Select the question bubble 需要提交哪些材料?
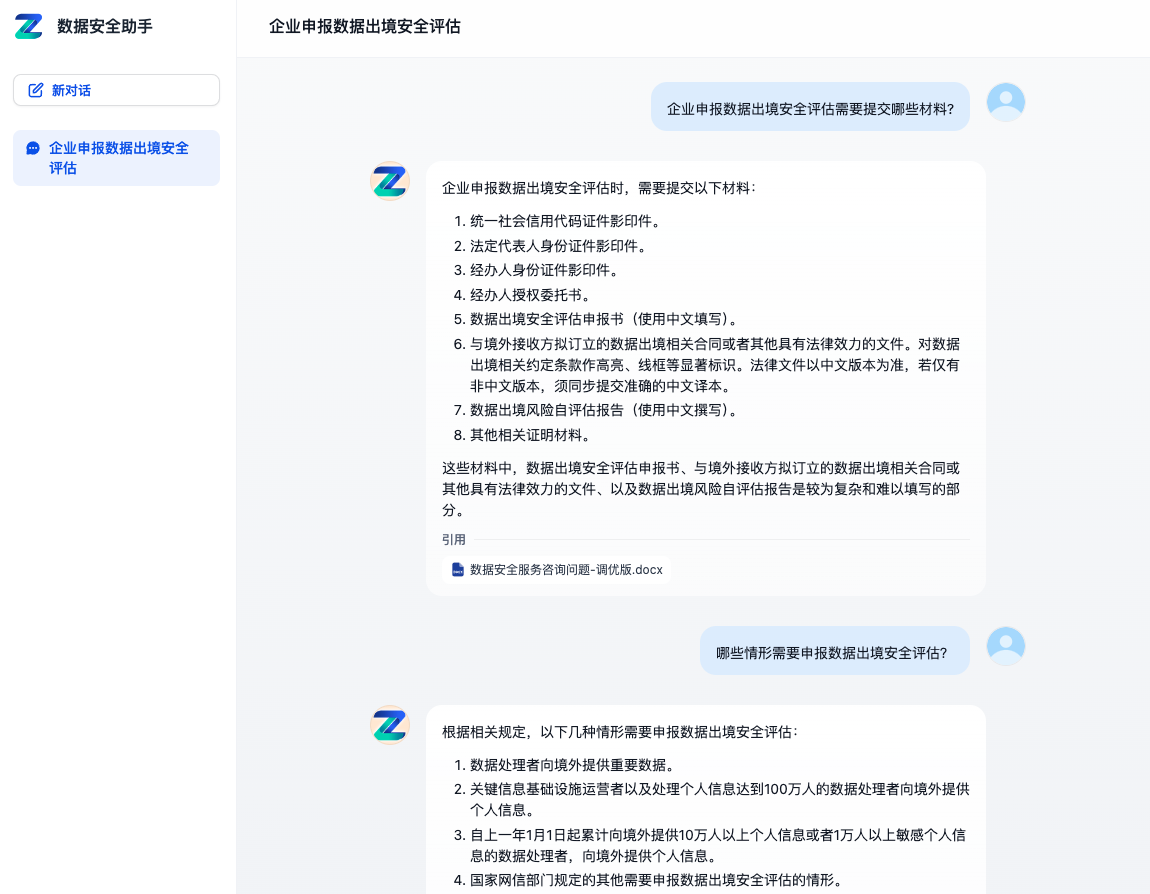The width and height of the screenshot is (1150, 894). 810,107
